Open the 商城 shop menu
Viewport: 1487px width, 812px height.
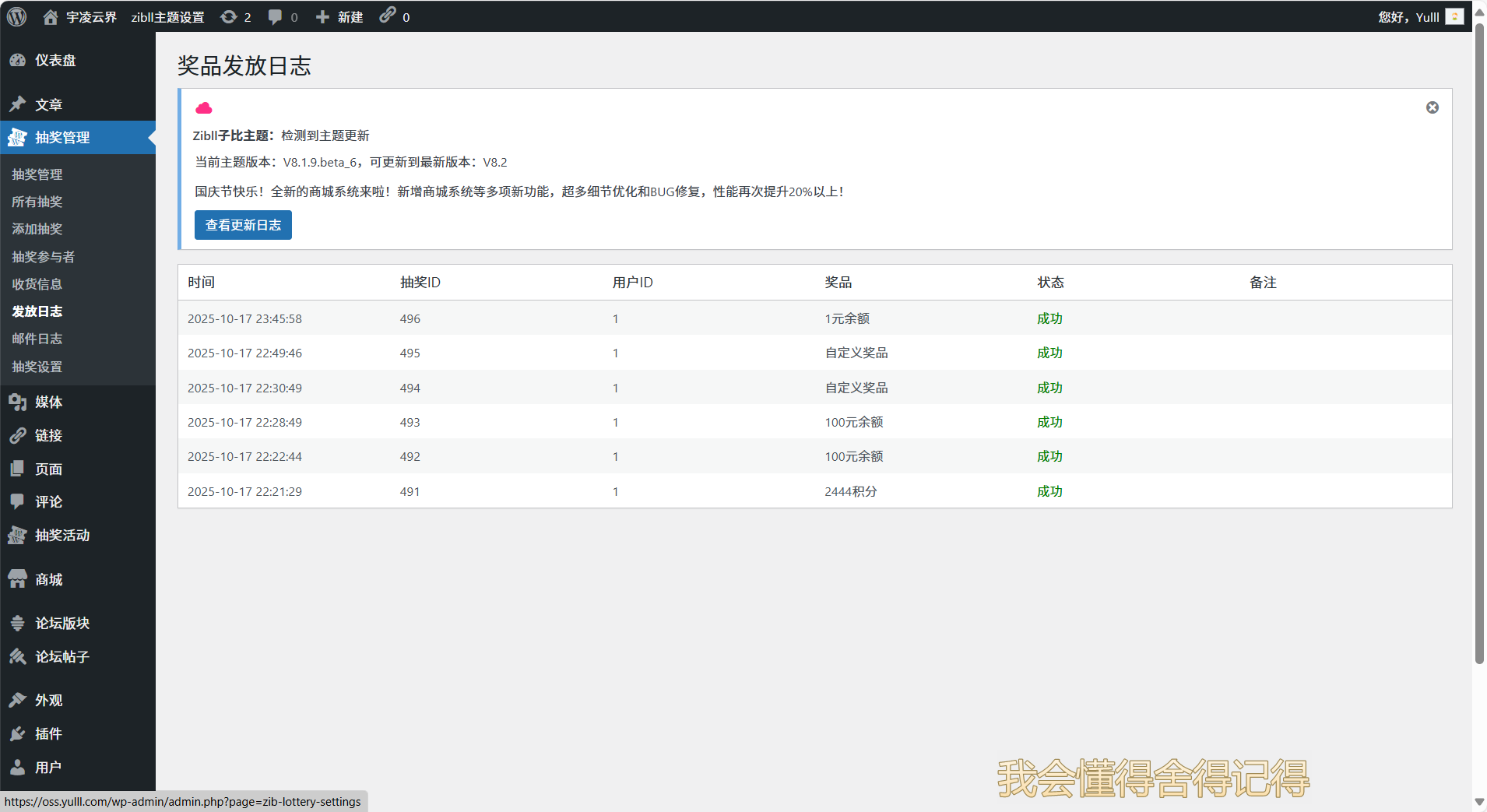[x=48, y=579]
